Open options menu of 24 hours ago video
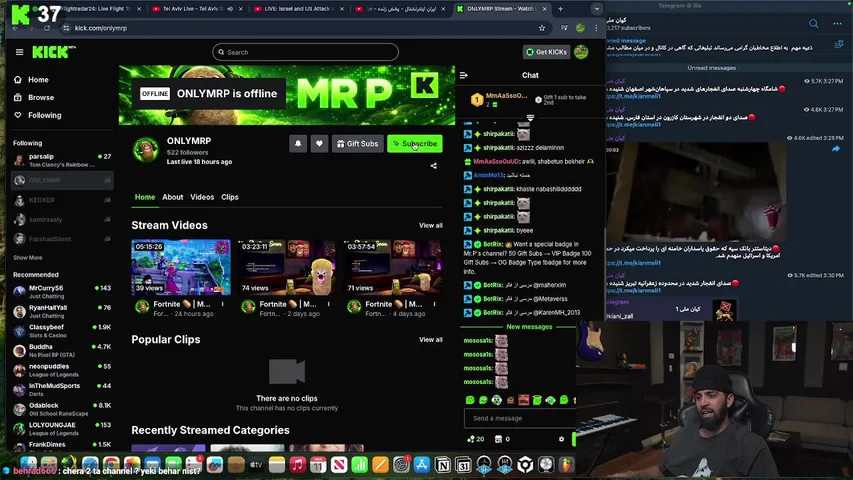Viewport: 853px width, 480px height. (222, 304)
